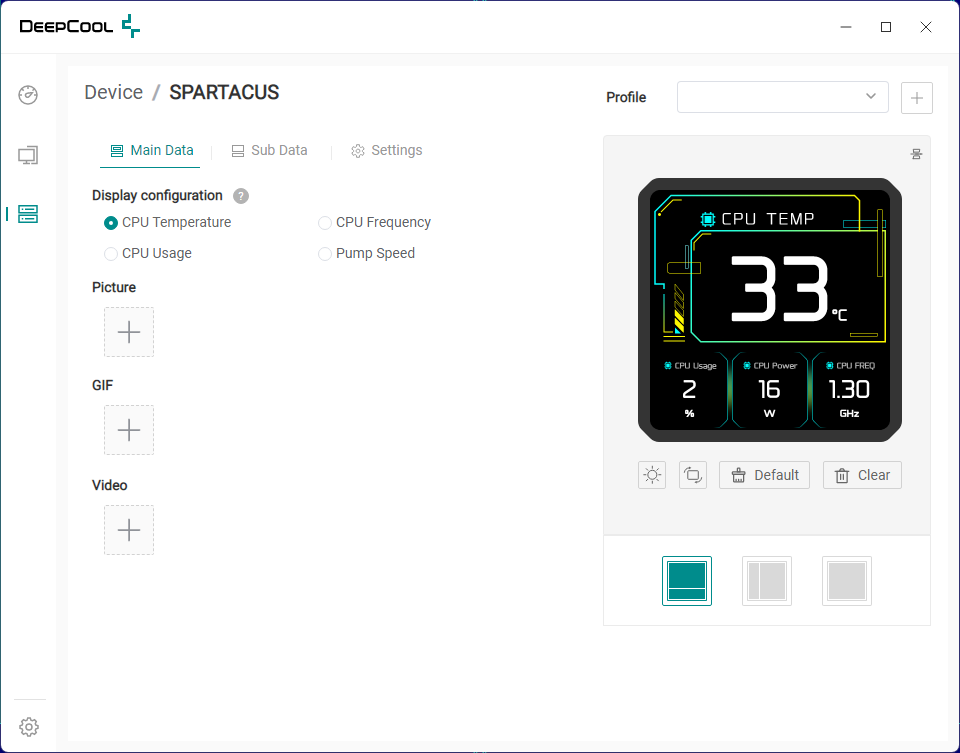This screenshot has height=753, width=960.
Task: Click the Default button
Action: (x=764, y=475)
